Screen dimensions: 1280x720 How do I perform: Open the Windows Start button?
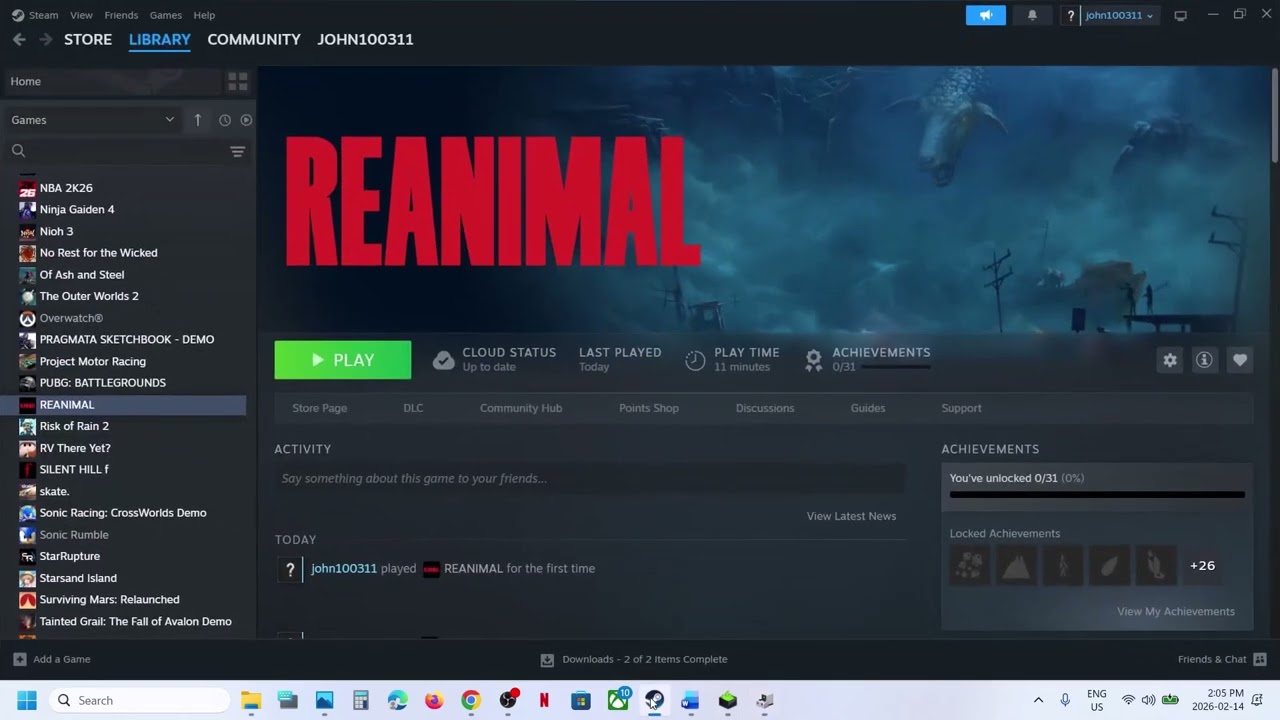pyautogui.click(x=27, y=700)
